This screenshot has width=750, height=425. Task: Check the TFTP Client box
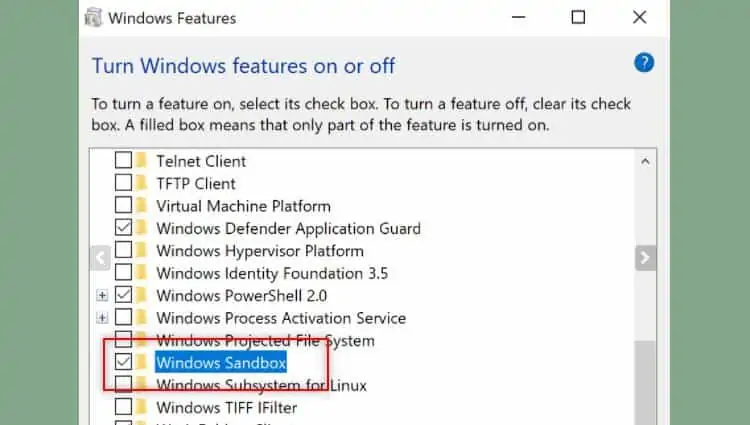123,183
